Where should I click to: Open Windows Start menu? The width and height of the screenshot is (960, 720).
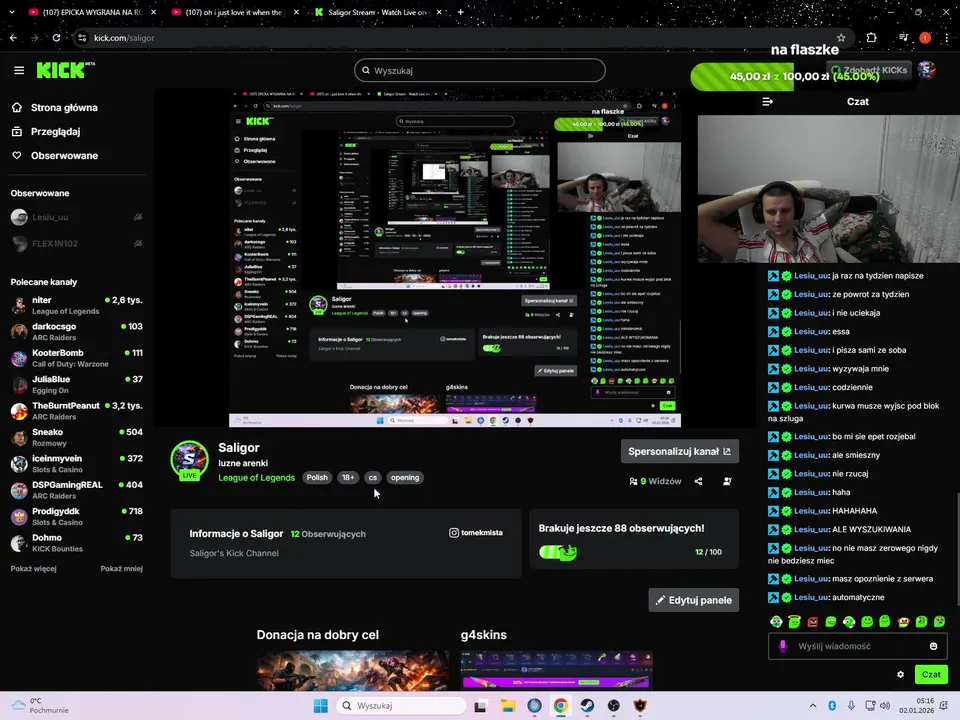(x=320, y=706)
